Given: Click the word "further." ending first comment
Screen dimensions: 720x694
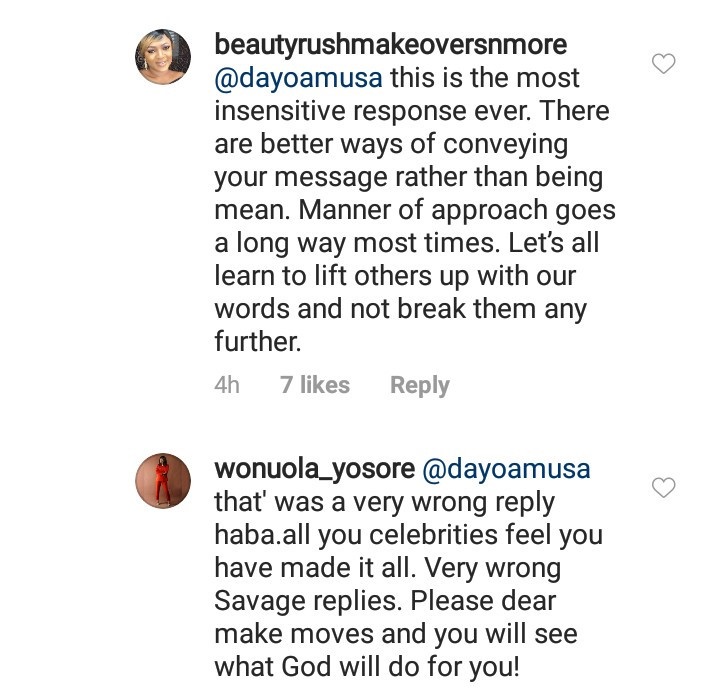Looking at the screenshot, I should (257, 341).
